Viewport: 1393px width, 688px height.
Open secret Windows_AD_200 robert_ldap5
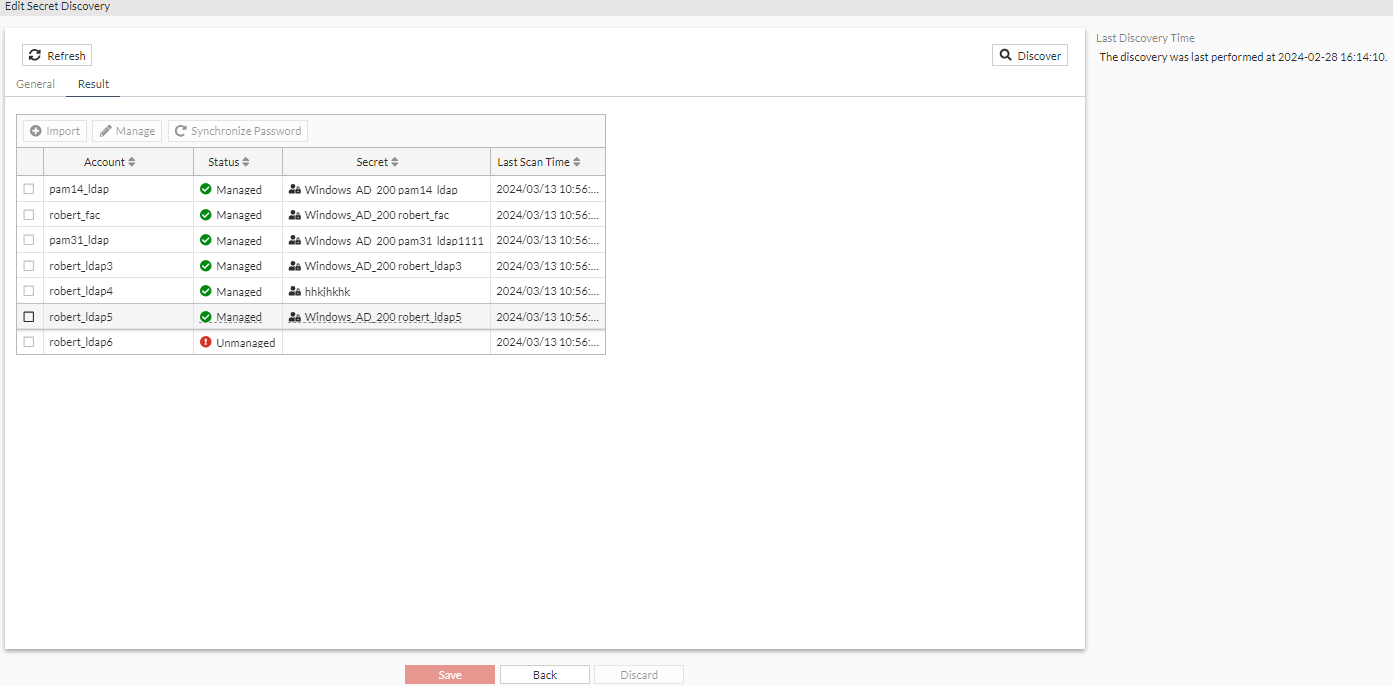(383, 317)
